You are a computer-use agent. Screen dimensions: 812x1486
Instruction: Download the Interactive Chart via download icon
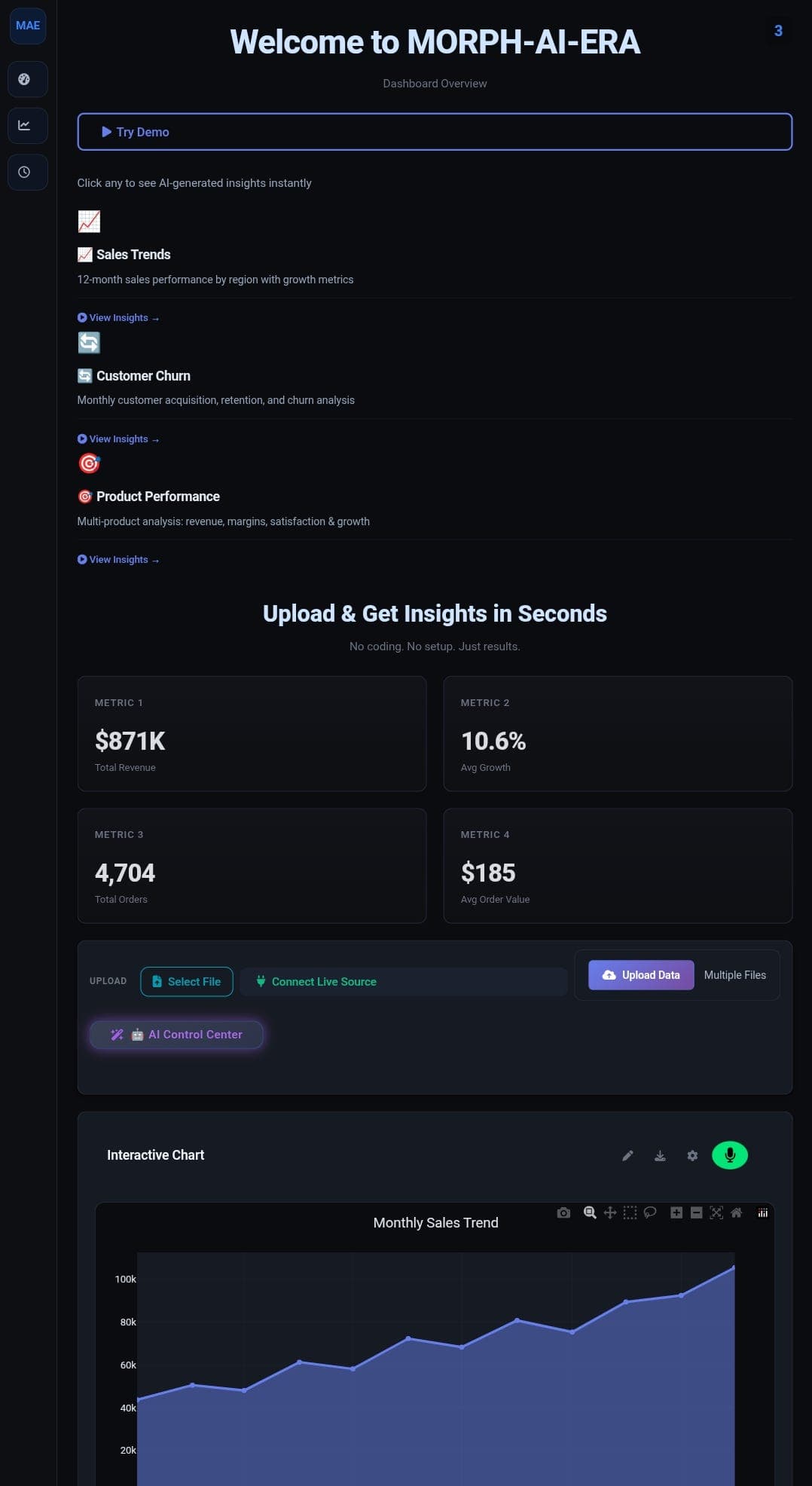click(x=660, y=1156)
